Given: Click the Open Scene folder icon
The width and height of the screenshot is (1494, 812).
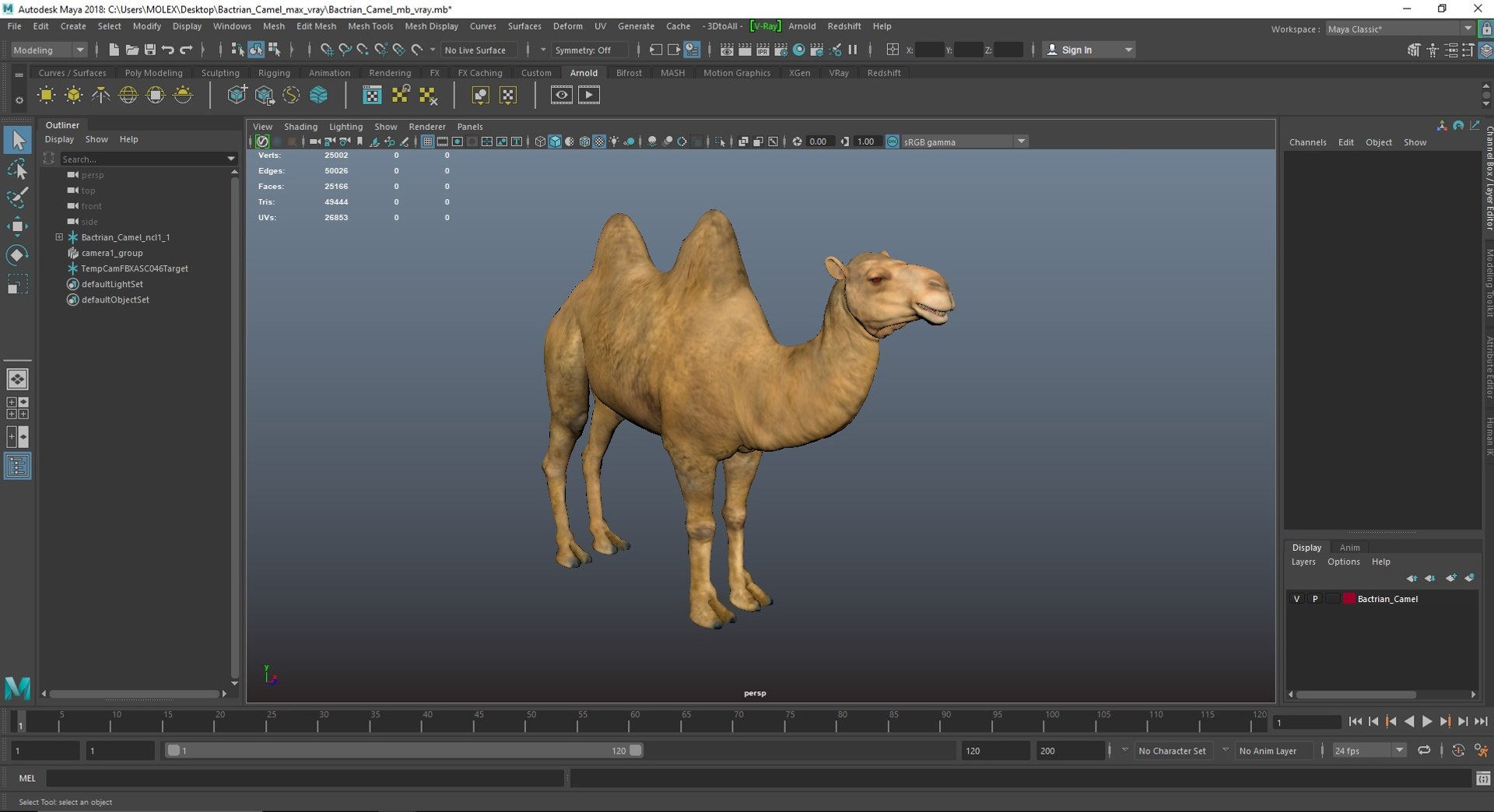Looking at the screenshot, I should click(x=132, y=50).
